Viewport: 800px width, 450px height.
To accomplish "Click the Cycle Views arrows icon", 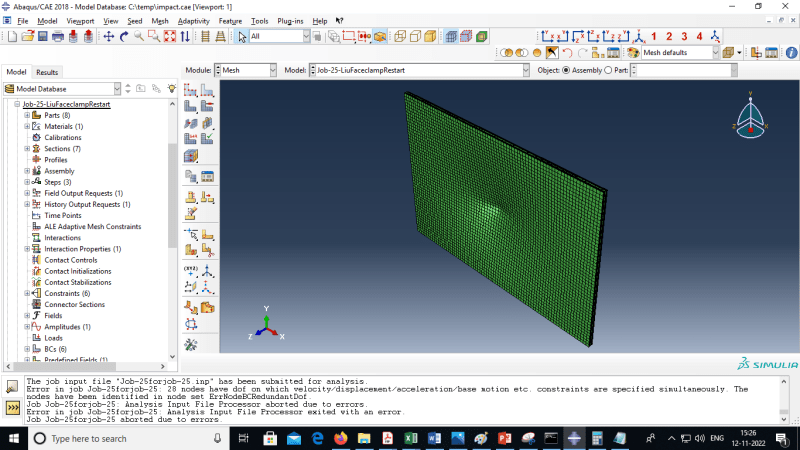I will tap(185, 36).
